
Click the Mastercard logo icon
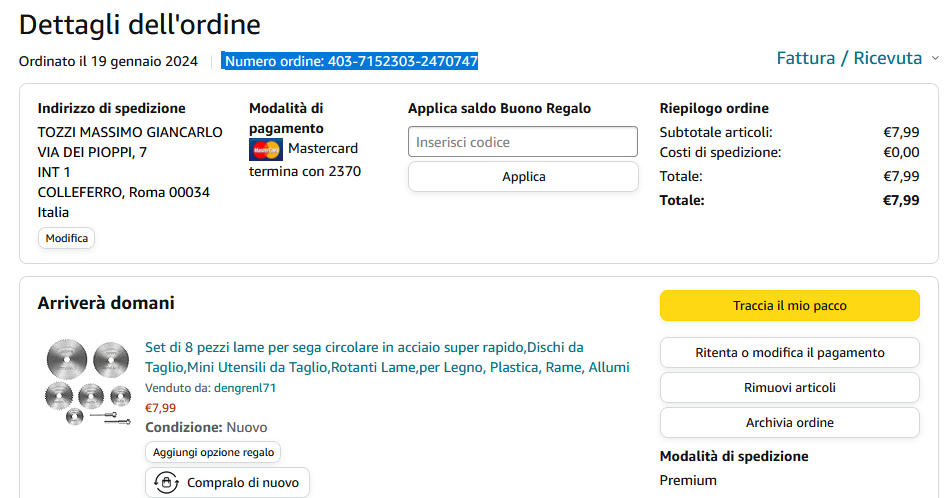click(266, 149)
